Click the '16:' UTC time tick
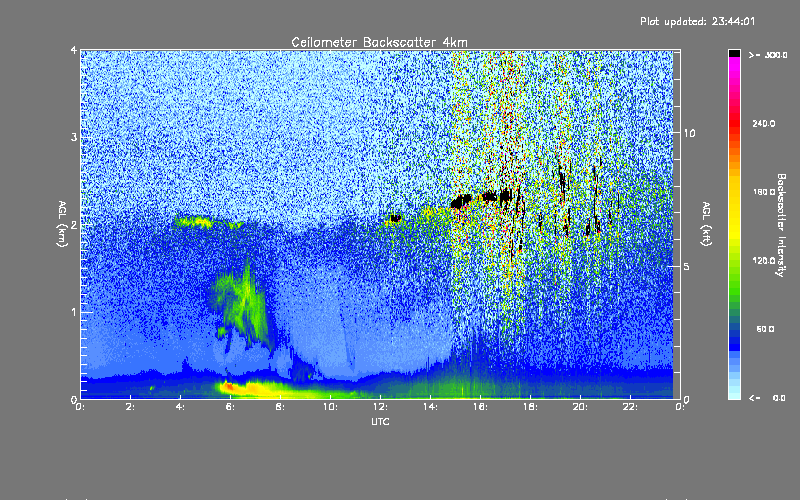Screen dimensions: 800x500 click(480, 407)
